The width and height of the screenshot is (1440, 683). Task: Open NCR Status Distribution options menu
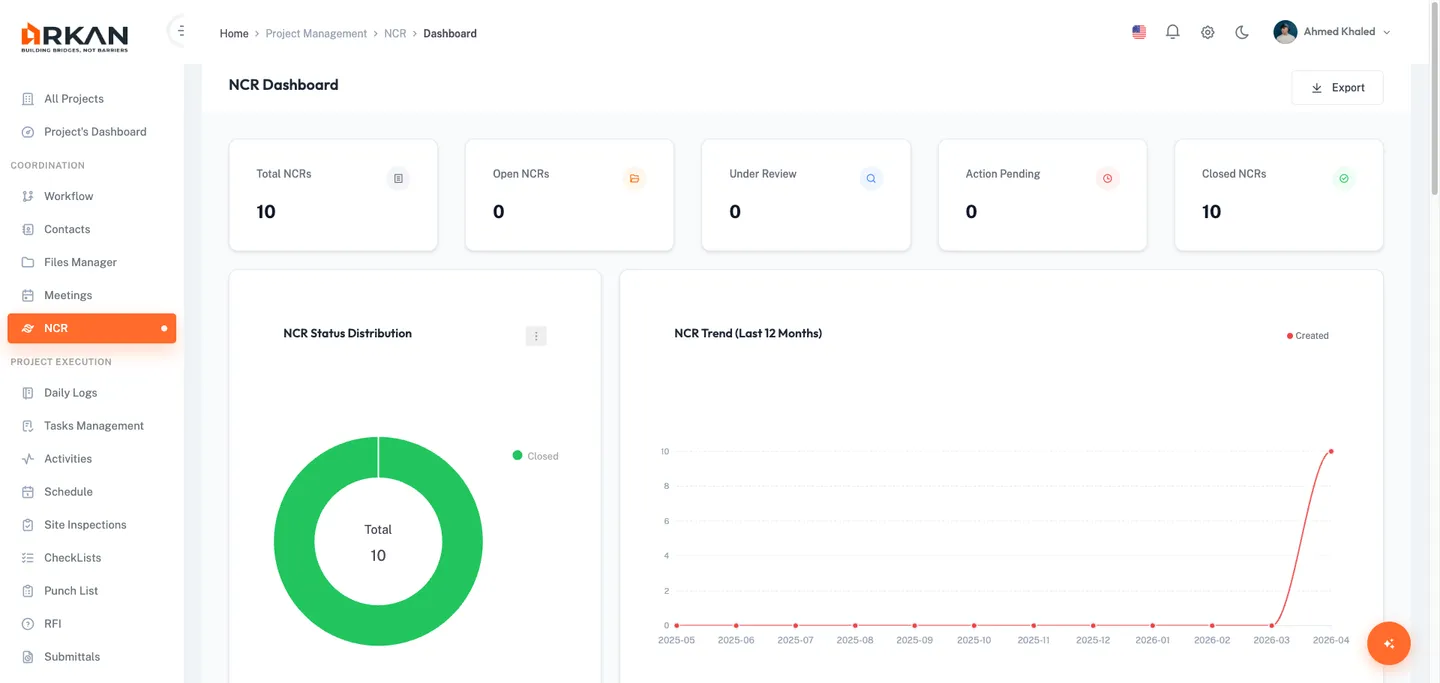pos(536,335)
